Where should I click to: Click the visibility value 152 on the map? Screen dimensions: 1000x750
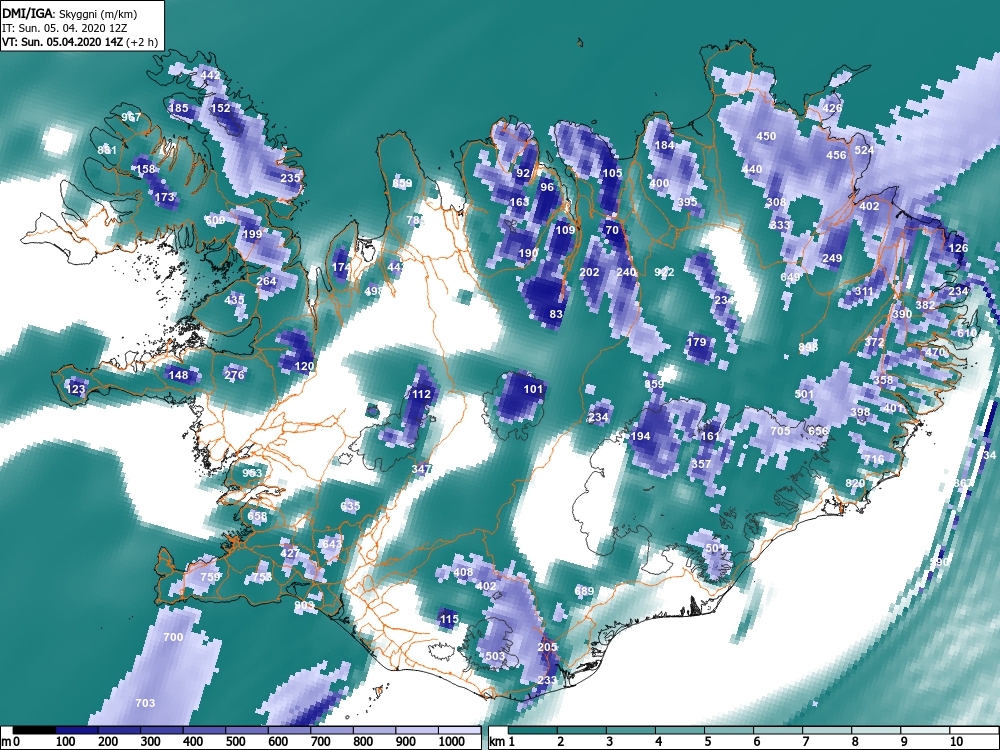click(x=221, y=108)
